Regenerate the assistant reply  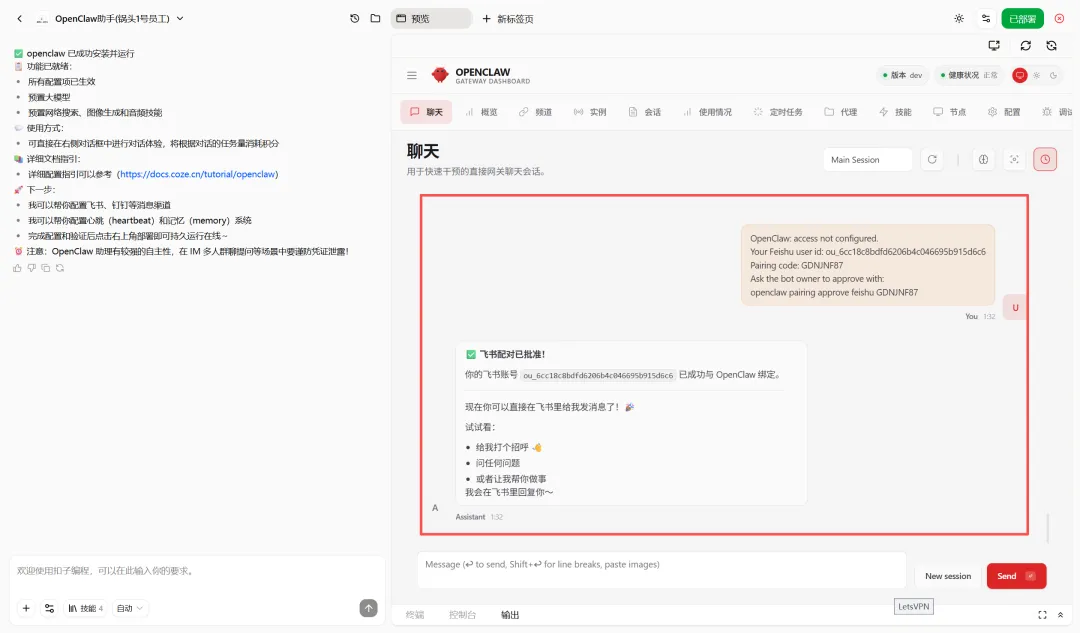pos(60,268)
